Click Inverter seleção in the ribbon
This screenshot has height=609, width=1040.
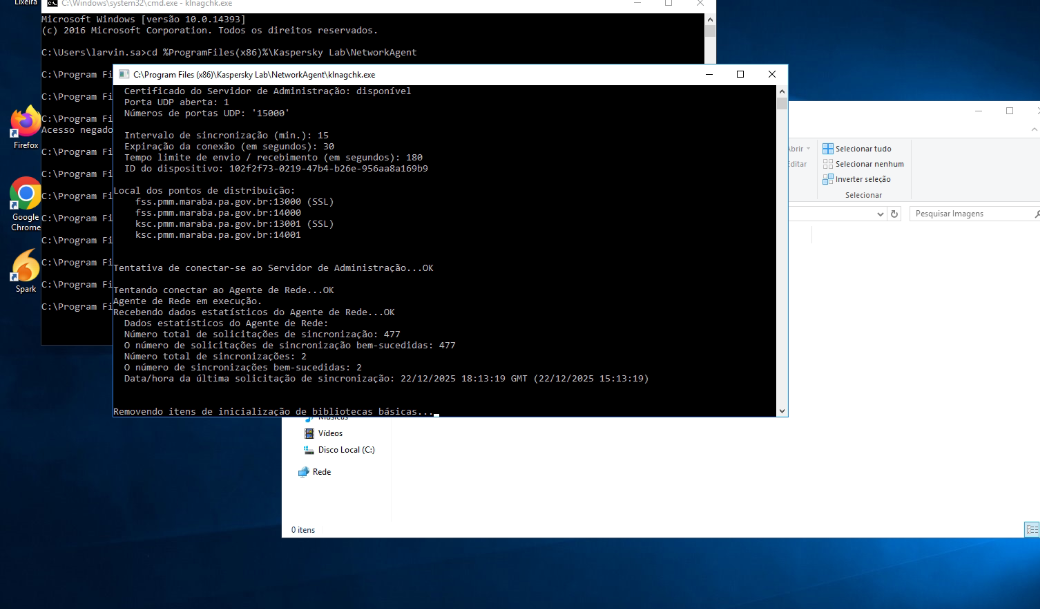click(x=857, y=179)
